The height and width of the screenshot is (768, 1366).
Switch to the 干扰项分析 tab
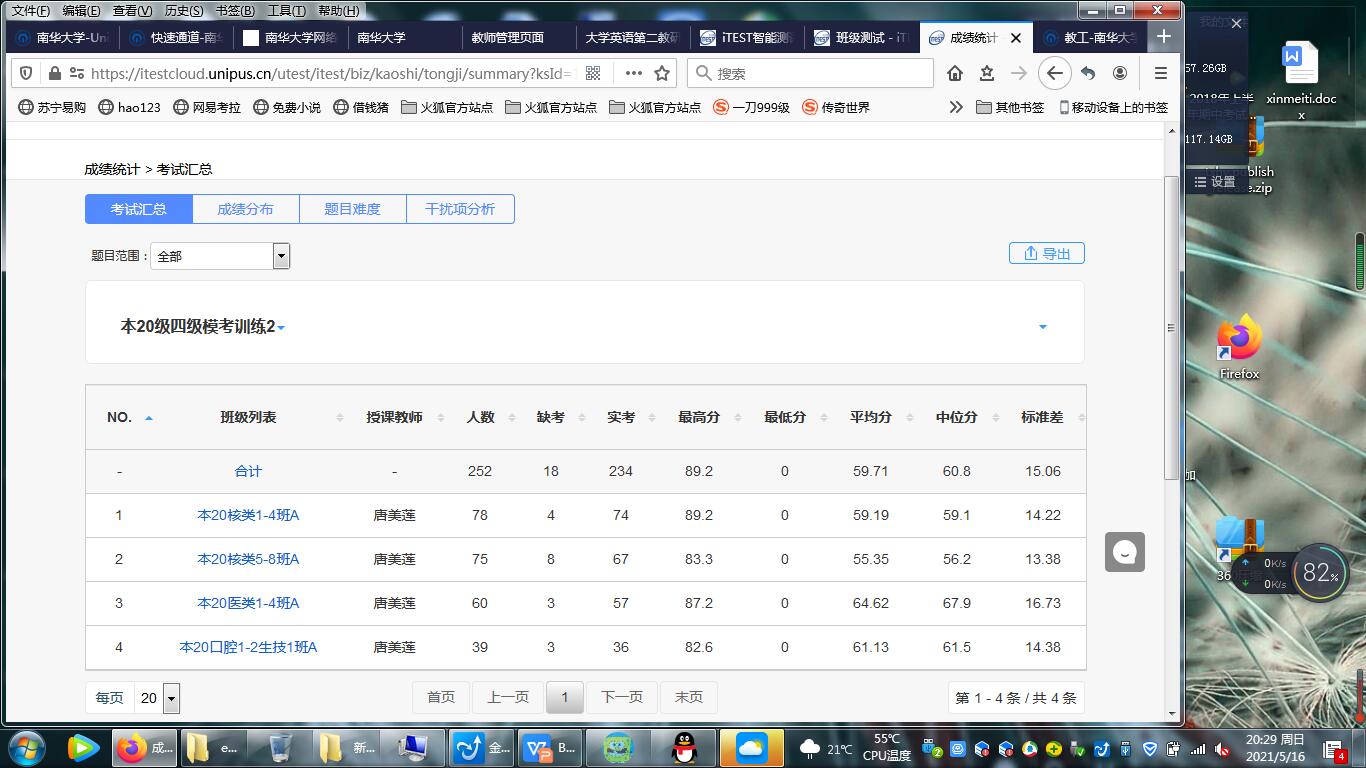click(460, 209)
